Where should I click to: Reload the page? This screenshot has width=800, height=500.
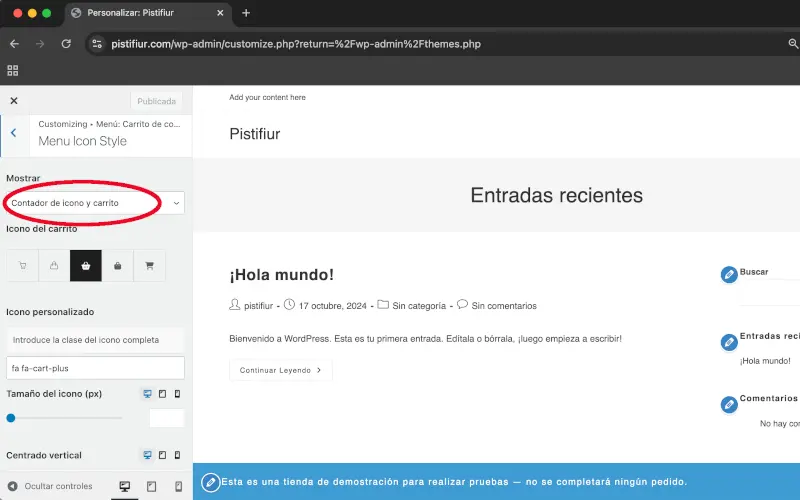[x=66, y=44]
